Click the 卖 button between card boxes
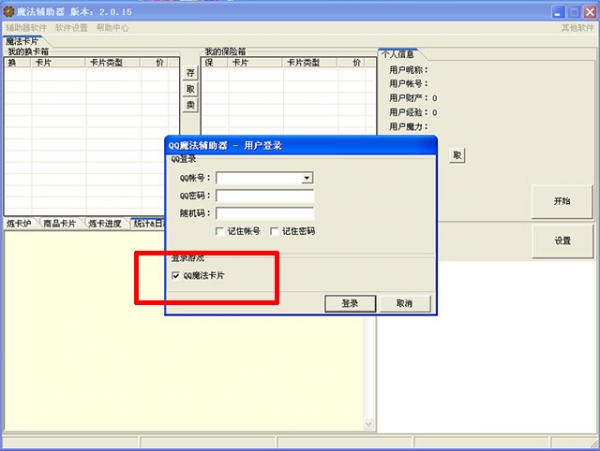Viewport: 600px width, 451px height. (190, 105)
